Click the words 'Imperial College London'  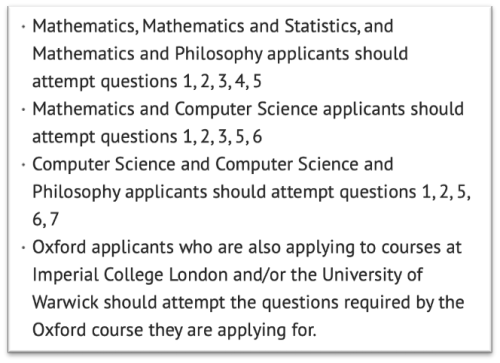coord(131,276)
